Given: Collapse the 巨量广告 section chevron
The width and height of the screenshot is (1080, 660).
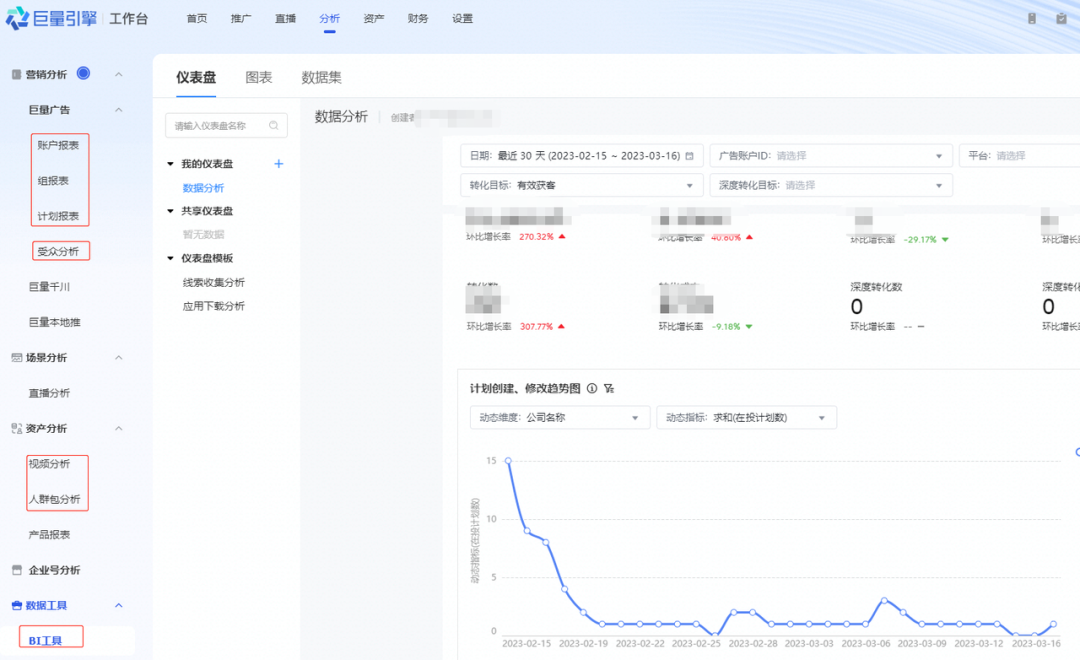Looking at the screenshot, I should (x=118, y=110).
